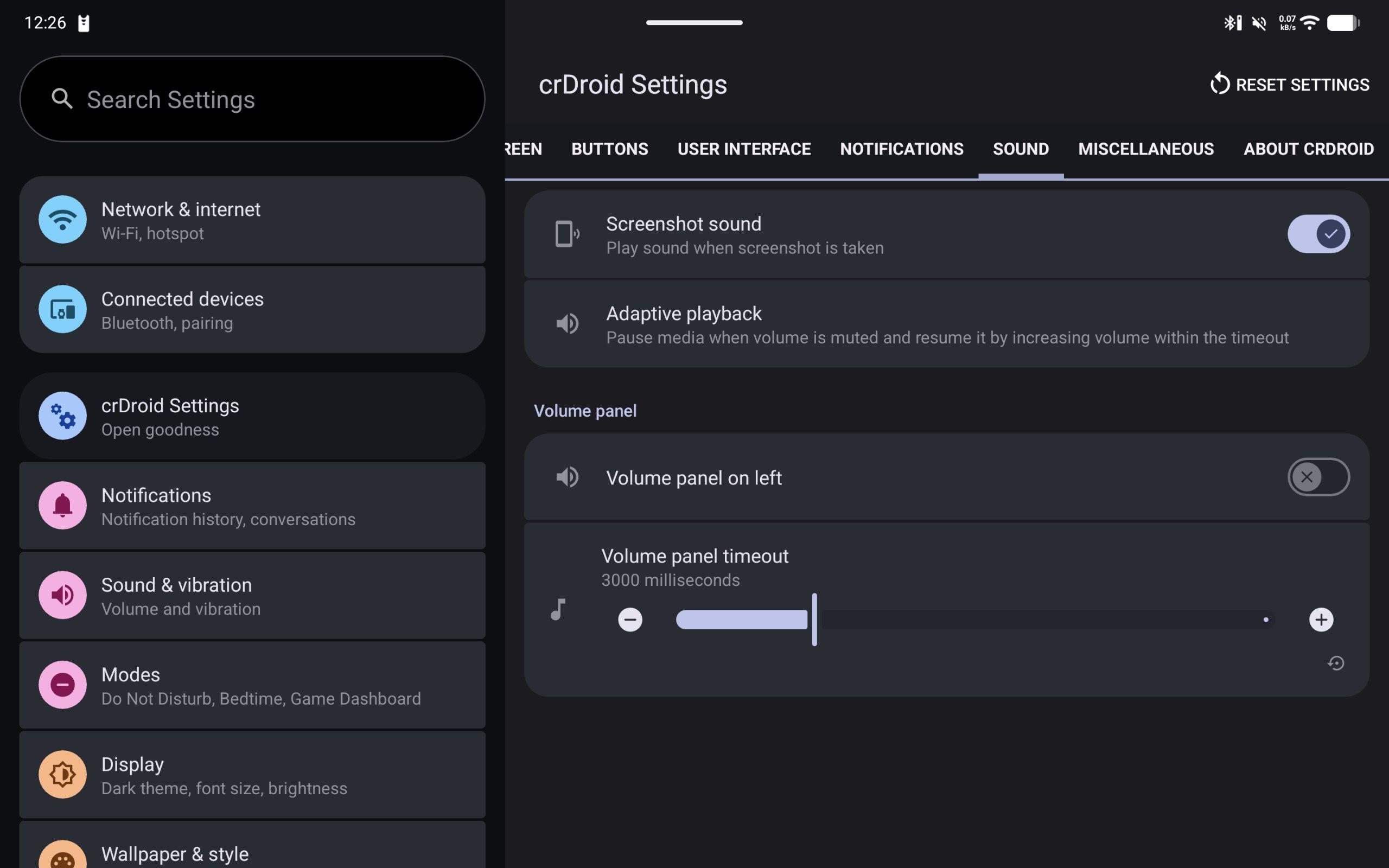
Task: Tap the Modes do-not-disturb icon
Action: click(x=62, y=685)
